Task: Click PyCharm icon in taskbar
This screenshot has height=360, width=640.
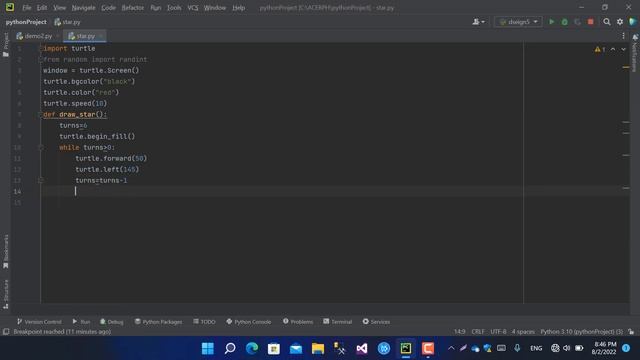Action: [x=406, y=348]
